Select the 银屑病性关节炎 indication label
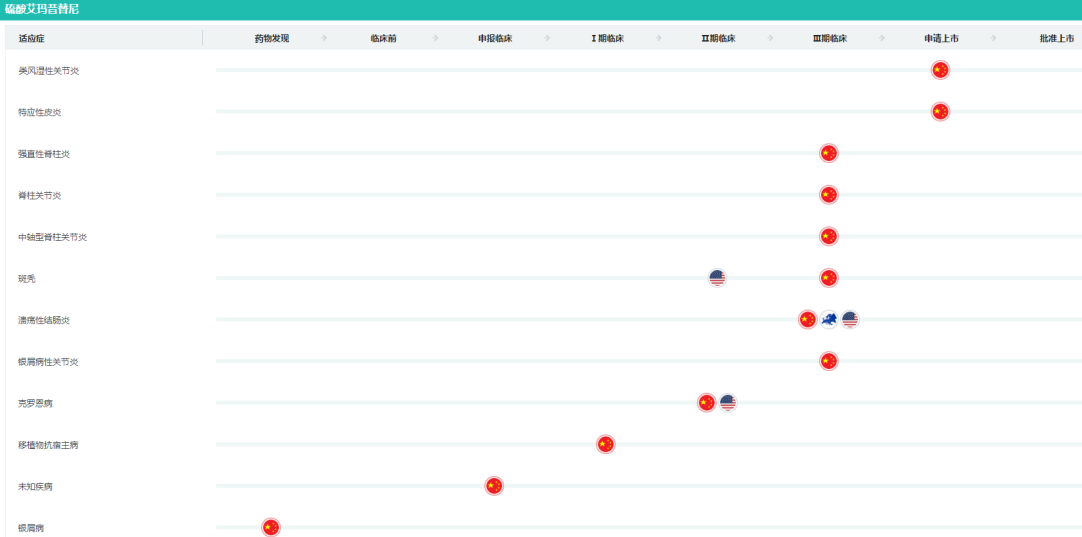 48,362
